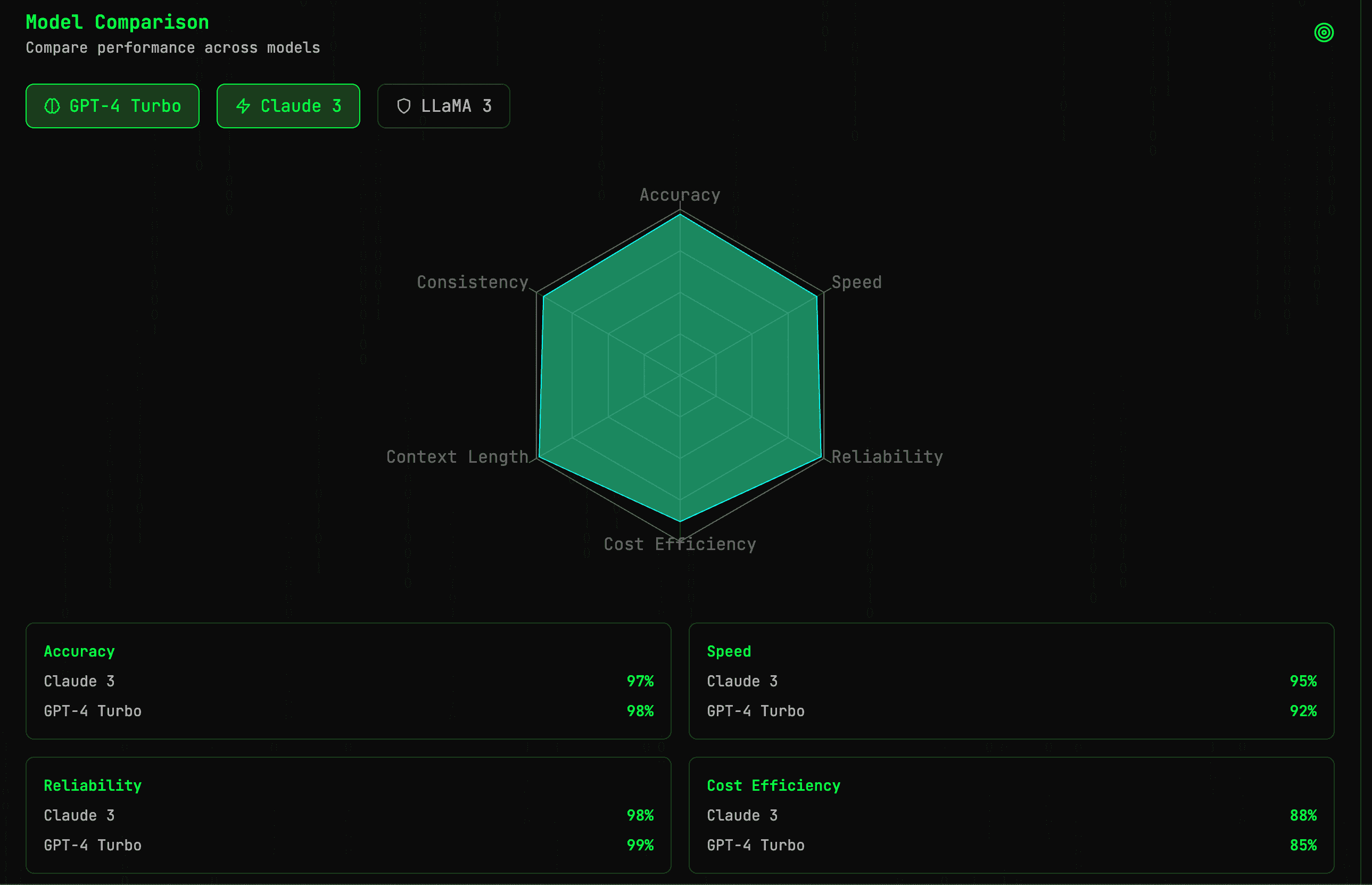Click the Claude 3 row under Accuracy
The height and width of the screenshot is (885, 1372).
[79, 681]
